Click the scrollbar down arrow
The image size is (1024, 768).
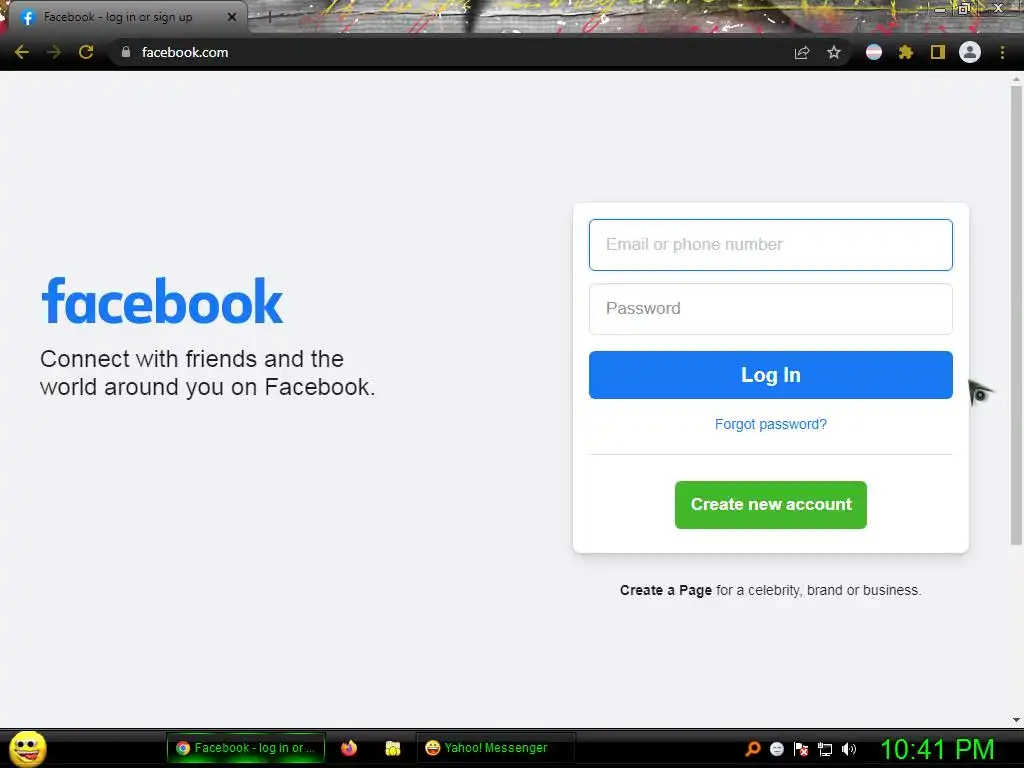click(x=1016, y=720)
